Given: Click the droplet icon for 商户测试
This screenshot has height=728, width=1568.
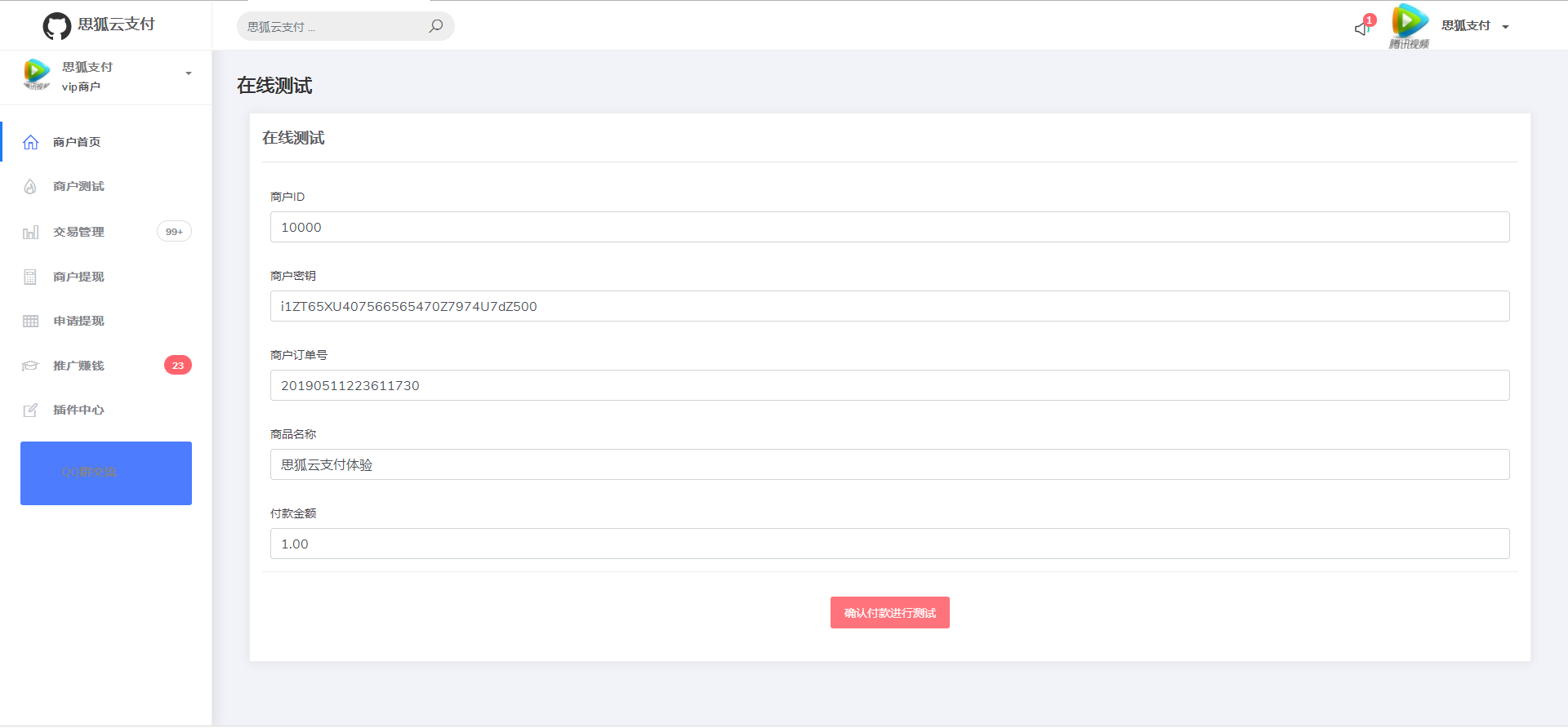Looking at the screenshot, I should pyautogui.click(x=30, y=187).
